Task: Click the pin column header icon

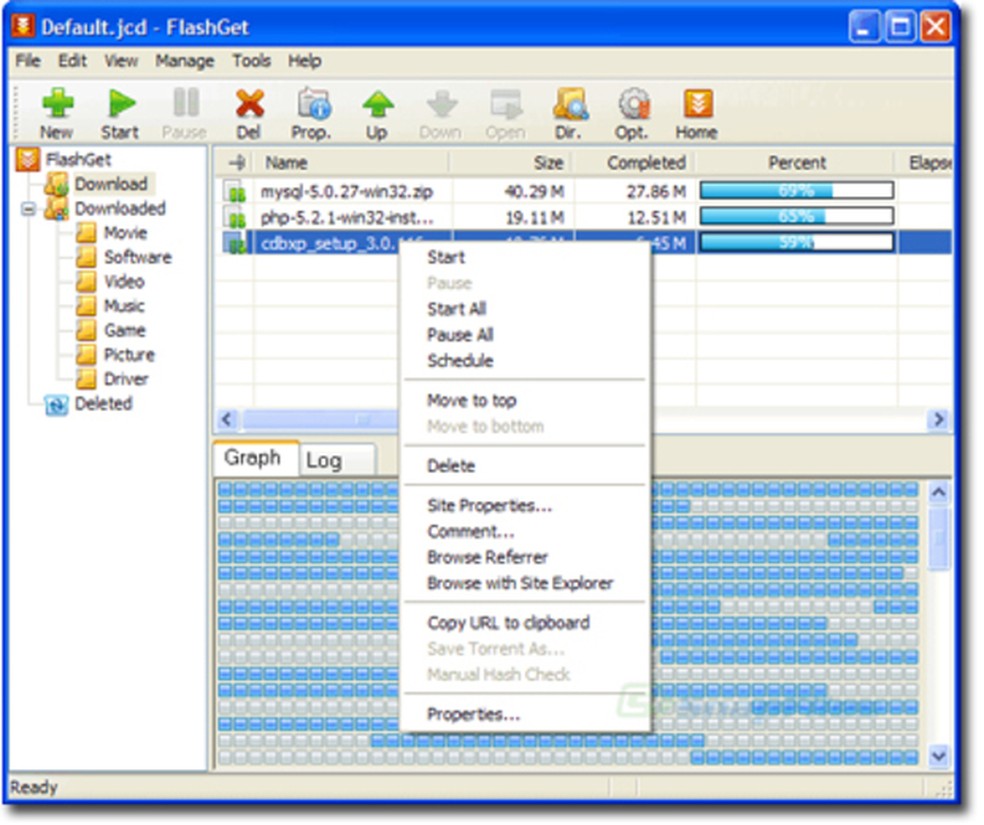Action: tap(236, 163)
